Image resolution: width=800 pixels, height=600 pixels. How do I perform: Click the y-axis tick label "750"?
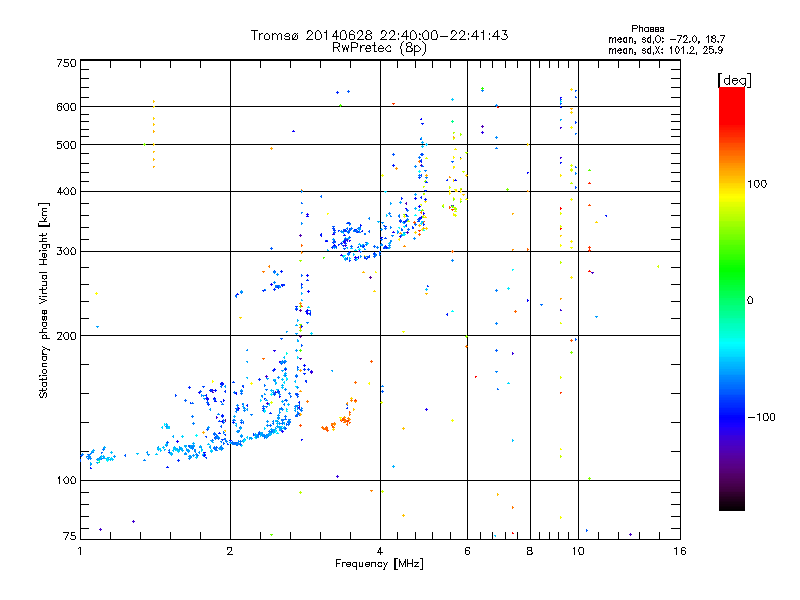click(66, 63)
